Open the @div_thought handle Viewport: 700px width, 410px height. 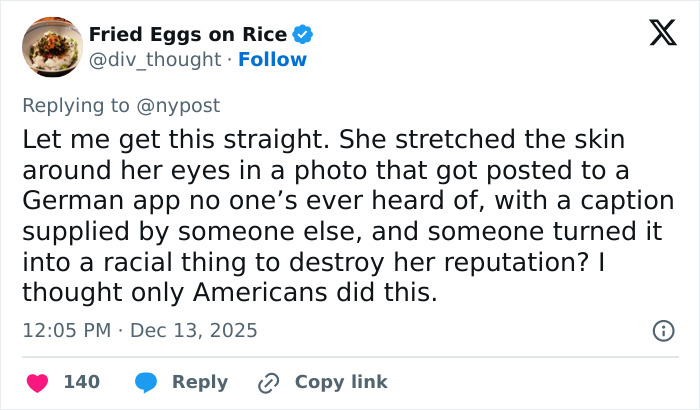[155, 59]
